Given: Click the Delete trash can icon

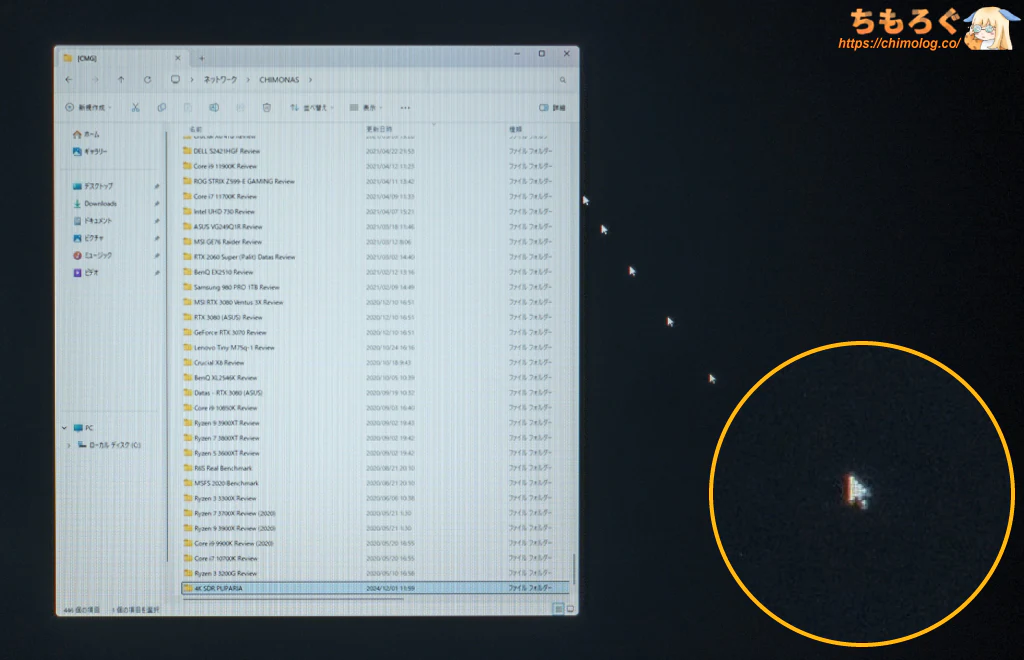Looking at the screenshot, I should click(267, 107).
